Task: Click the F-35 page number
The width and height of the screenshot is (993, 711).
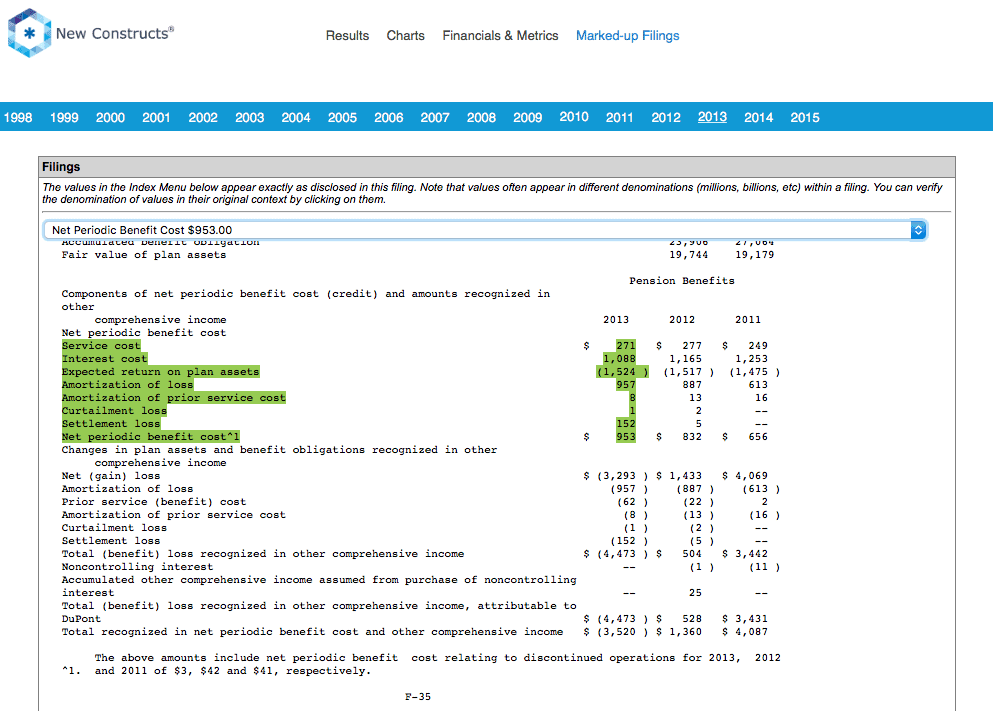Action: pos(418,696)
